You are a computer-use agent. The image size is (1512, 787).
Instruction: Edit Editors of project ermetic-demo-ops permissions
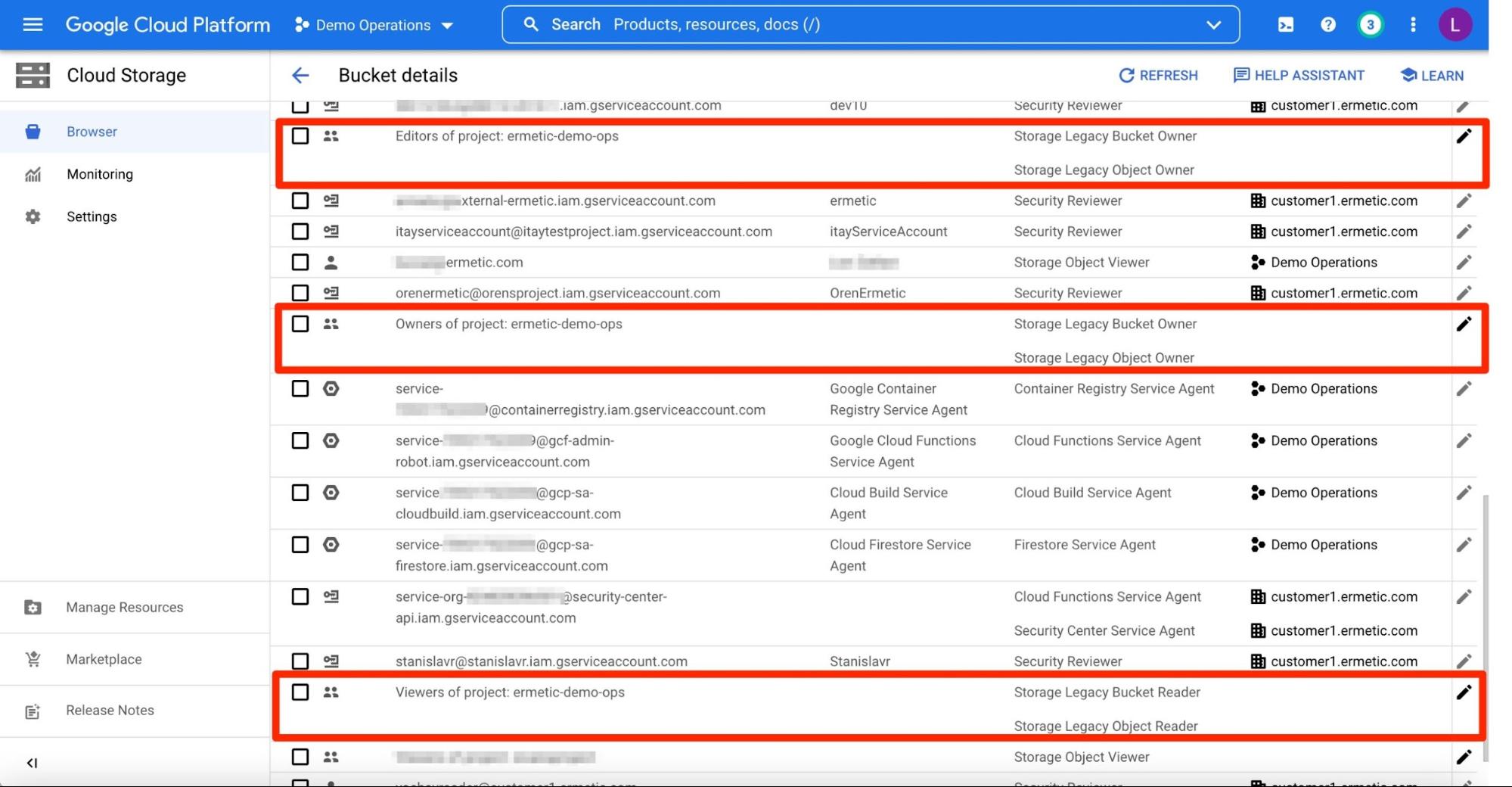pyautogui.click(x=1464, y=136)
